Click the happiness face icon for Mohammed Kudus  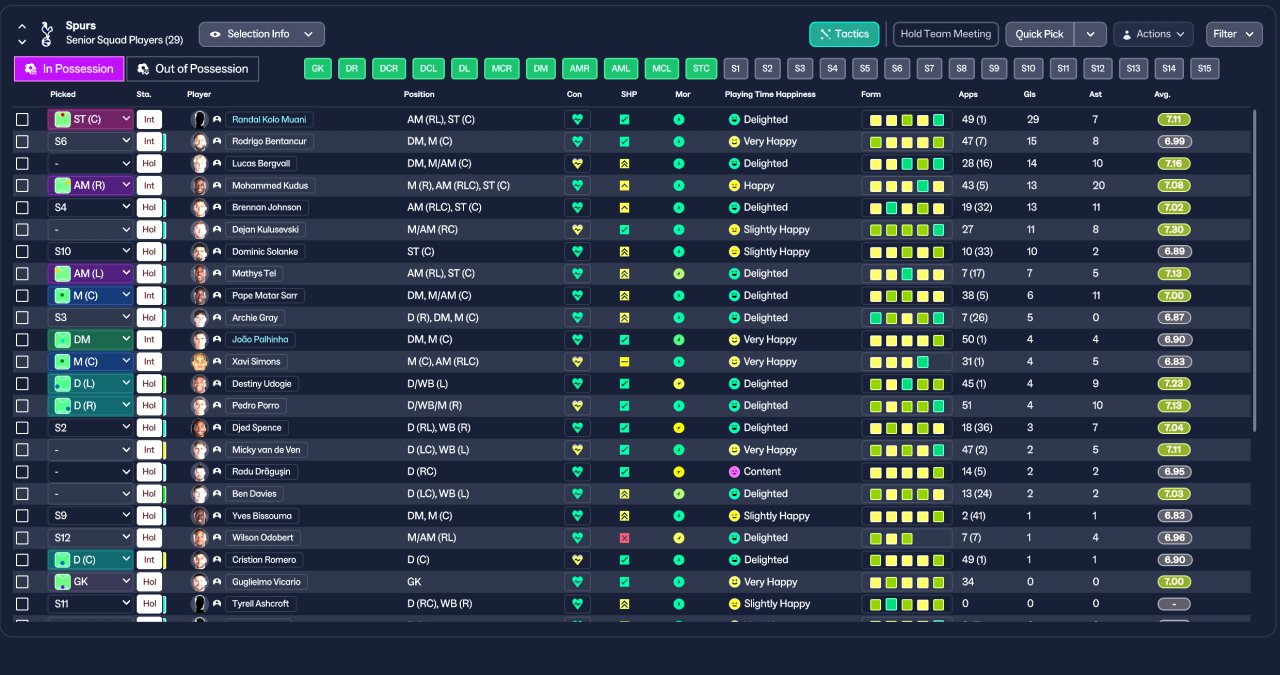(x=734, y=186)
